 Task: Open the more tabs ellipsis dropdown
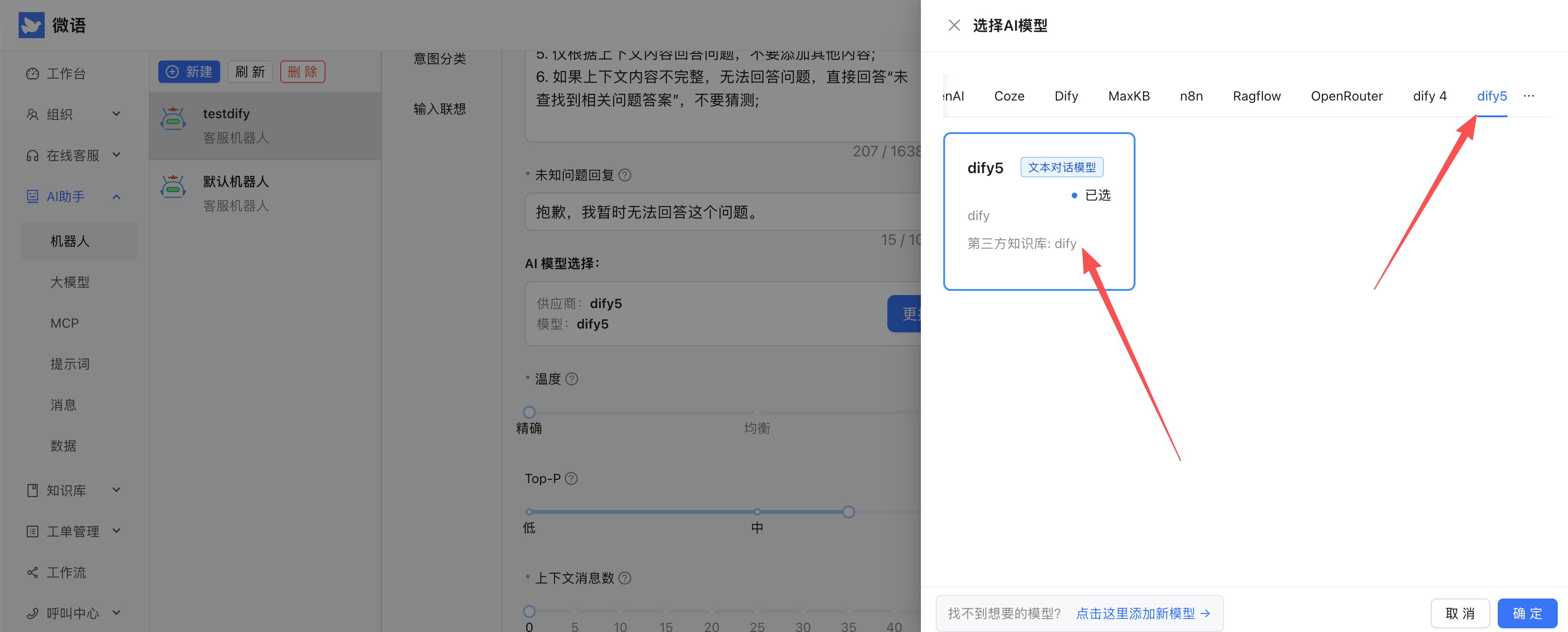1528,96
